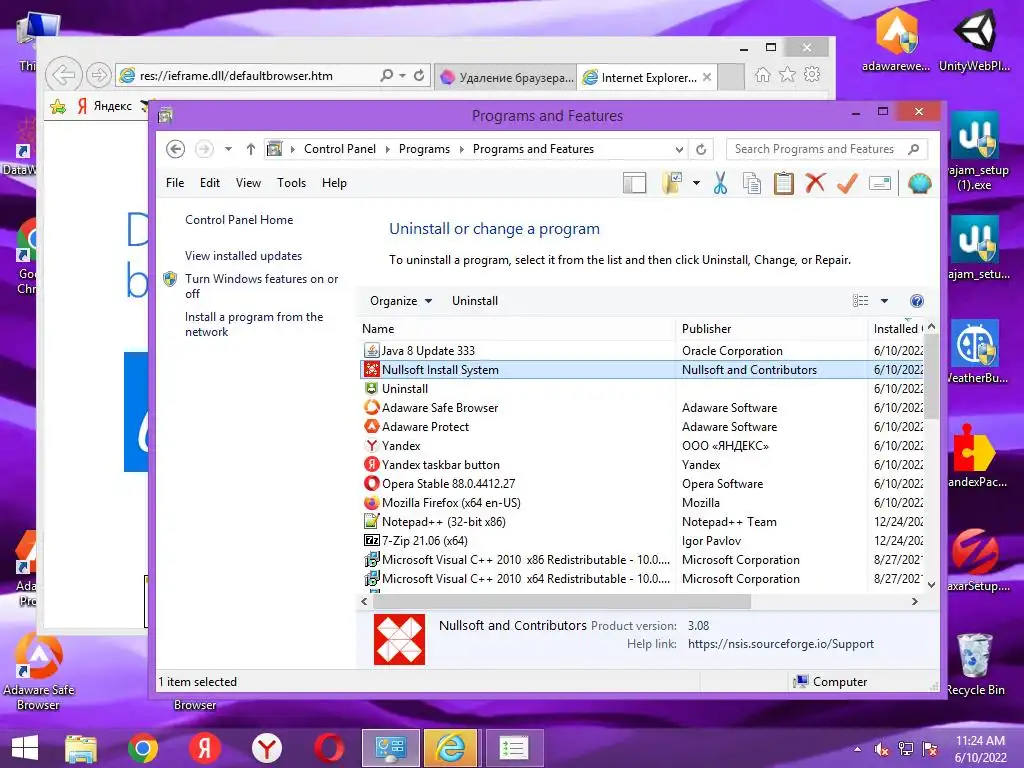The height and width of the screenshot is (768, 1024).
Task: Click the red X Delete toolbar icon
Action: [x=815, y=183]
